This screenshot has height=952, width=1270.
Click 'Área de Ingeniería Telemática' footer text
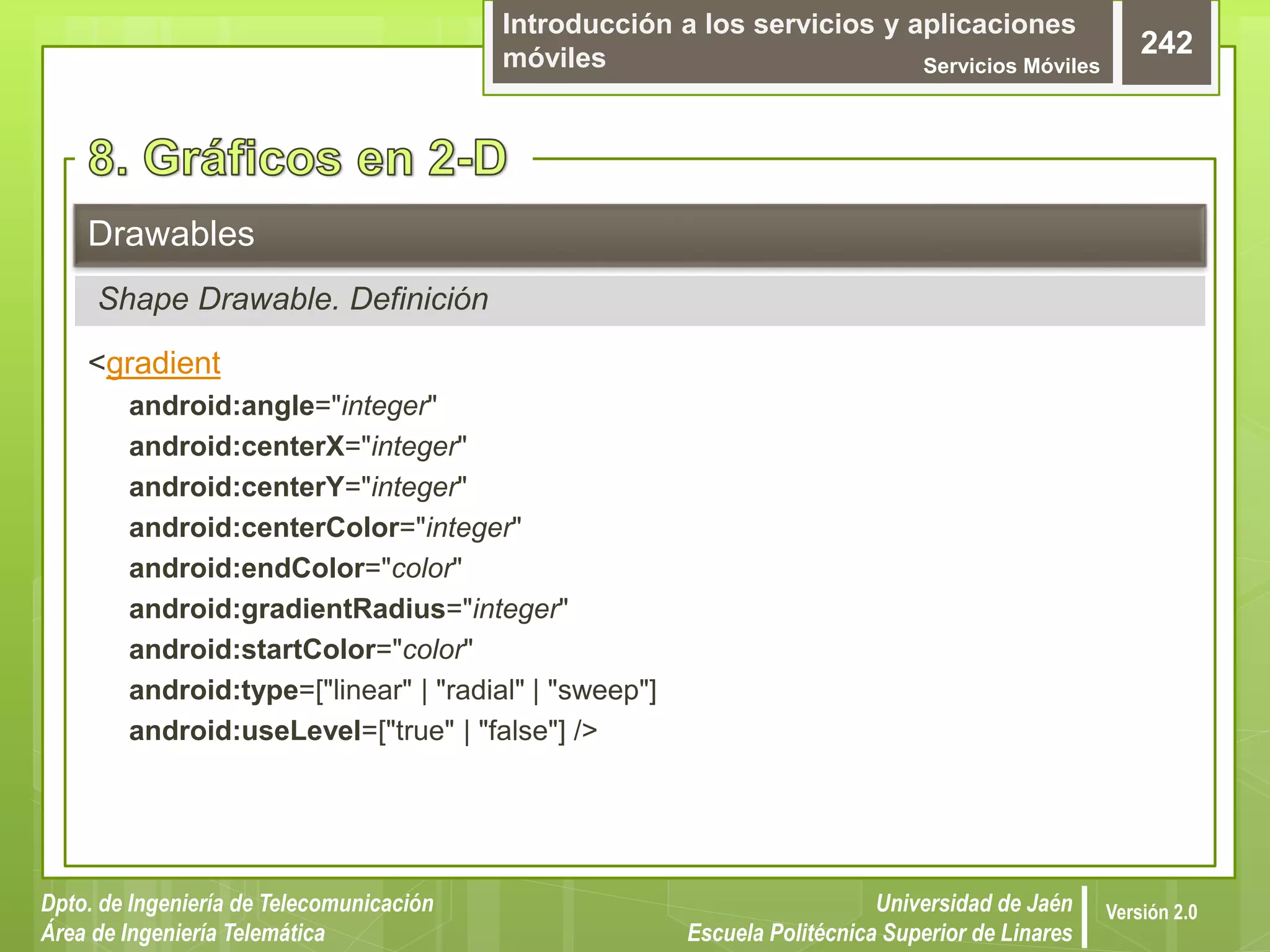tap(183, 933)
